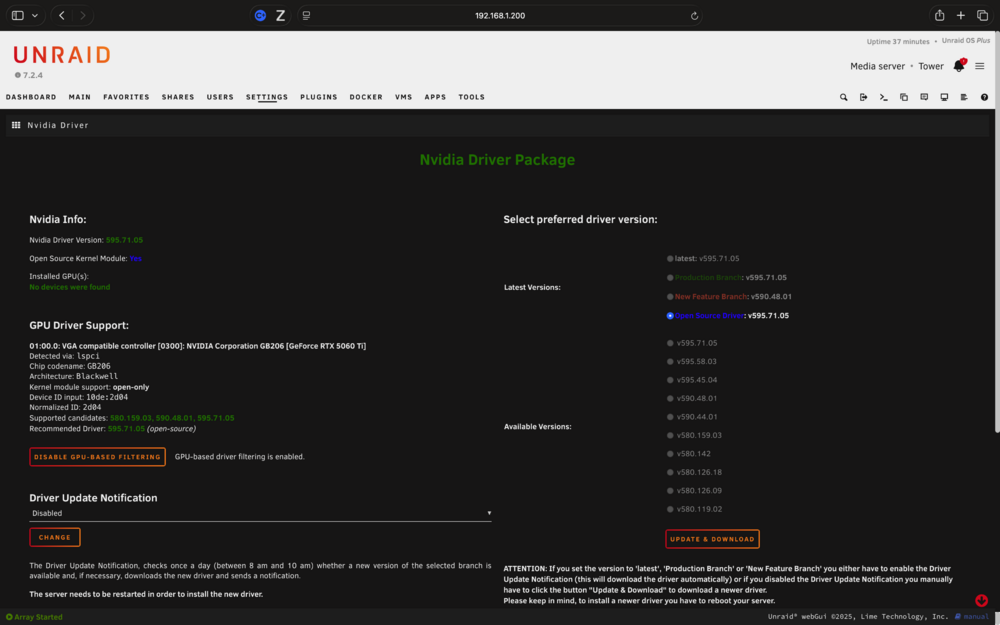The width and height of the screenshot is (1000, 625).
Task: Open the web terminal icon
Action: click(883, 97)
